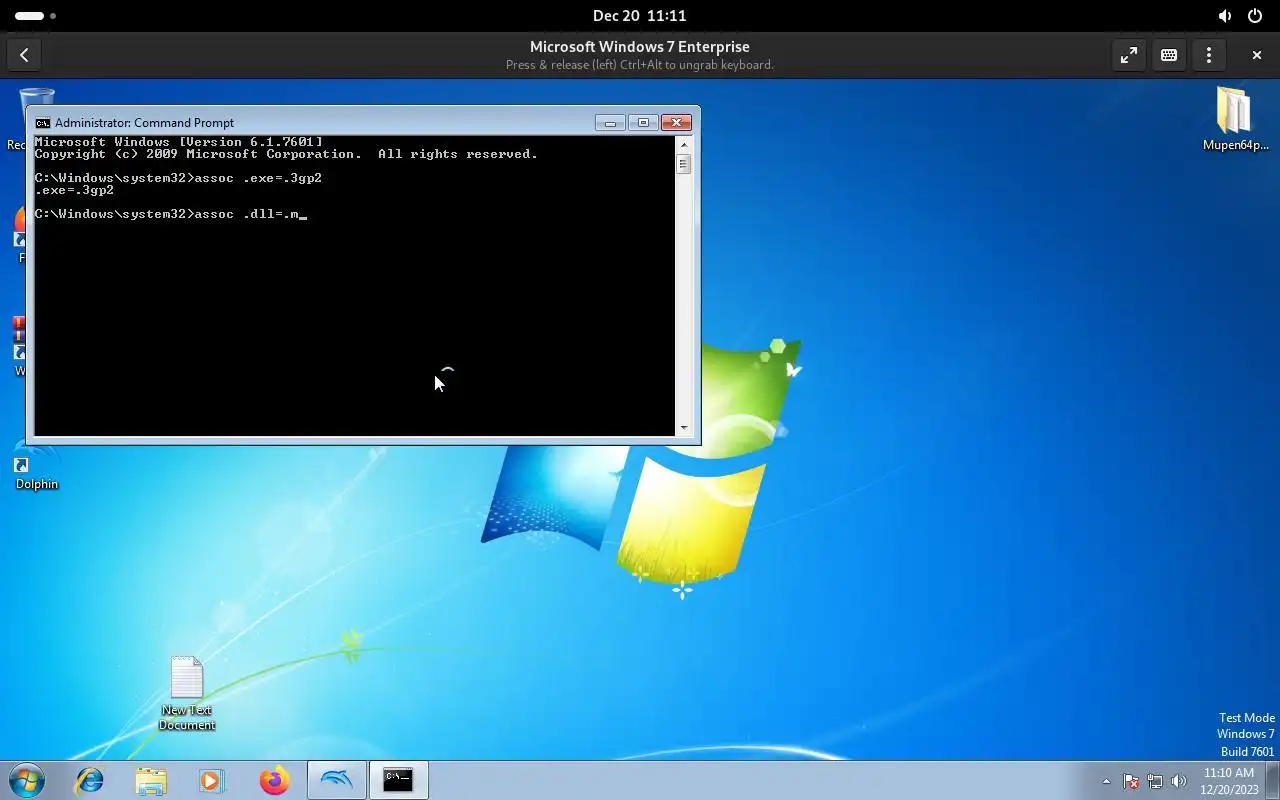
Task: Open the GNOME power menu icon
Action: pyautogui.click(x=1255, y=16)
